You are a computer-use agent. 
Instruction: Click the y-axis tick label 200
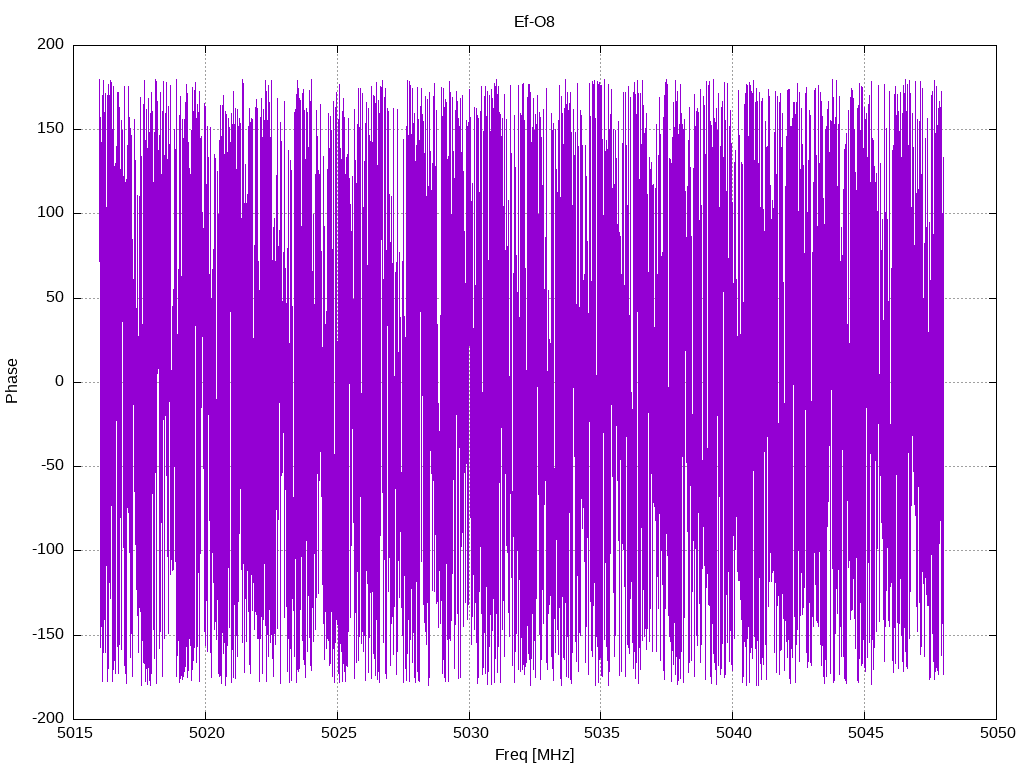(x=51, y=44)
